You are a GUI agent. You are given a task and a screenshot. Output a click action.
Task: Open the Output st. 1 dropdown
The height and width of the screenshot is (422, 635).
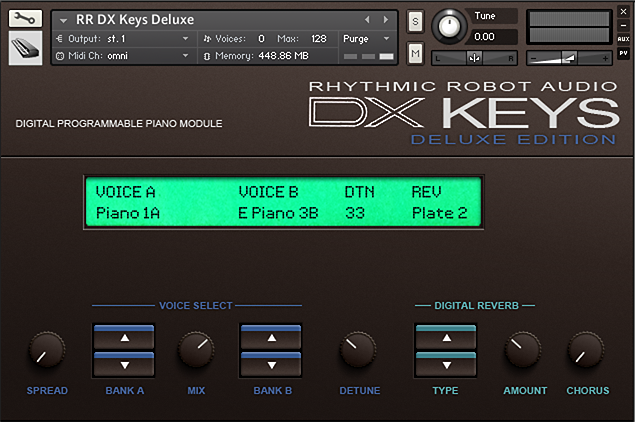pyautogui.click(x=122, y=39)
